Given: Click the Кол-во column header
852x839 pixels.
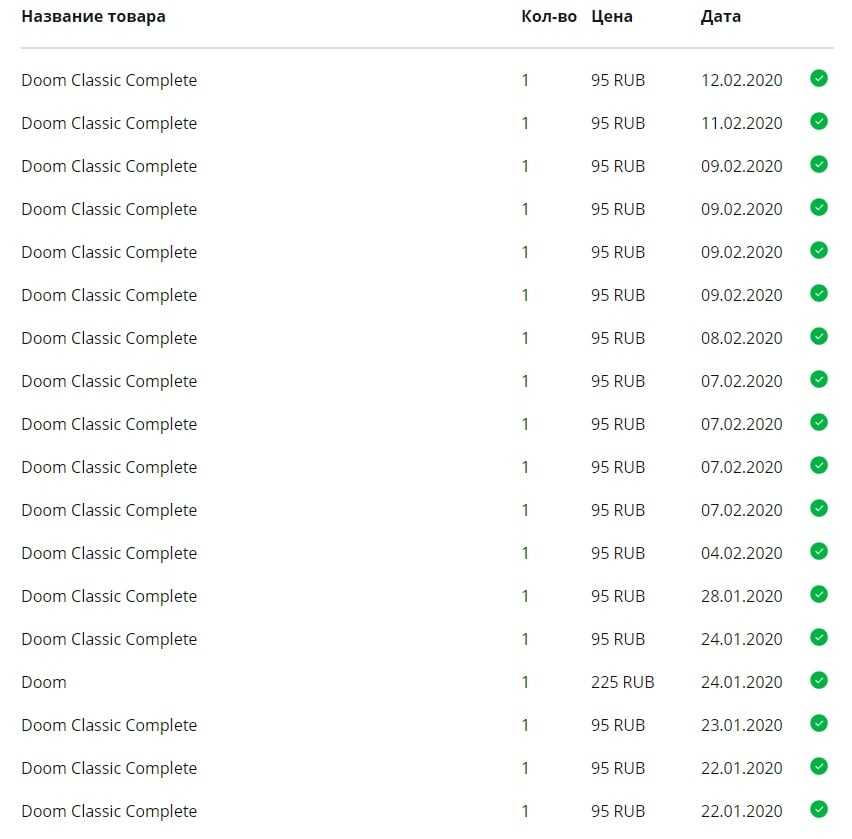Looking at the screenshot, I should click(548, 17).
